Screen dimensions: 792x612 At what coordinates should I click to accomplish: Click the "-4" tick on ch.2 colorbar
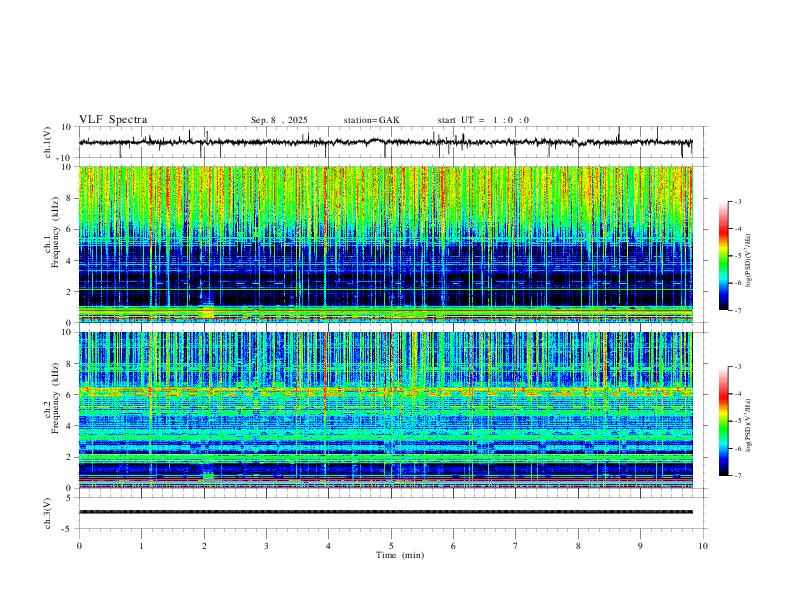[x=737, y=394]
